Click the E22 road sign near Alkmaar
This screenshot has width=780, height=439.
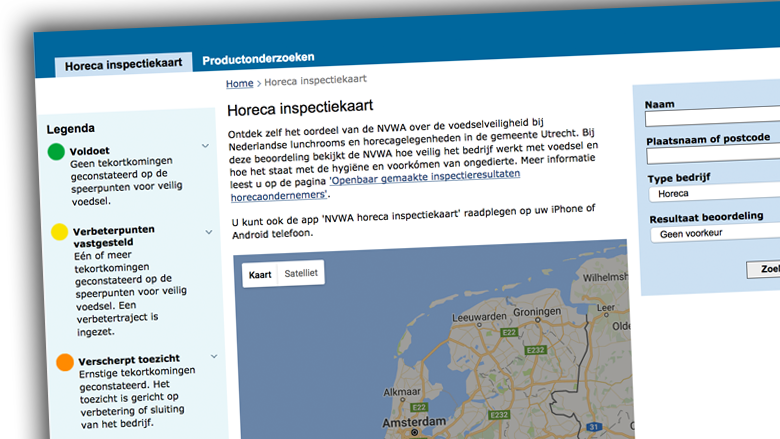(419, 407)
